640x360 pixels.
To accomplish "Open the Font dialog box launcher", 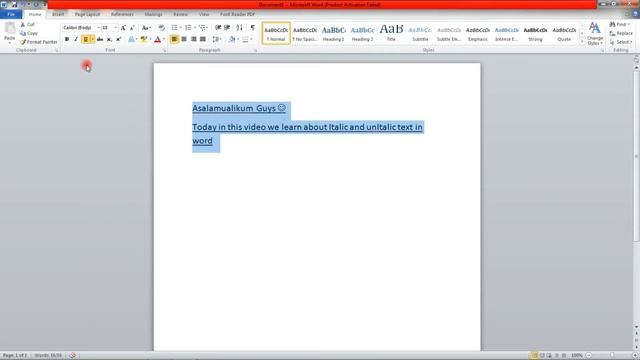I will point(165,50).
